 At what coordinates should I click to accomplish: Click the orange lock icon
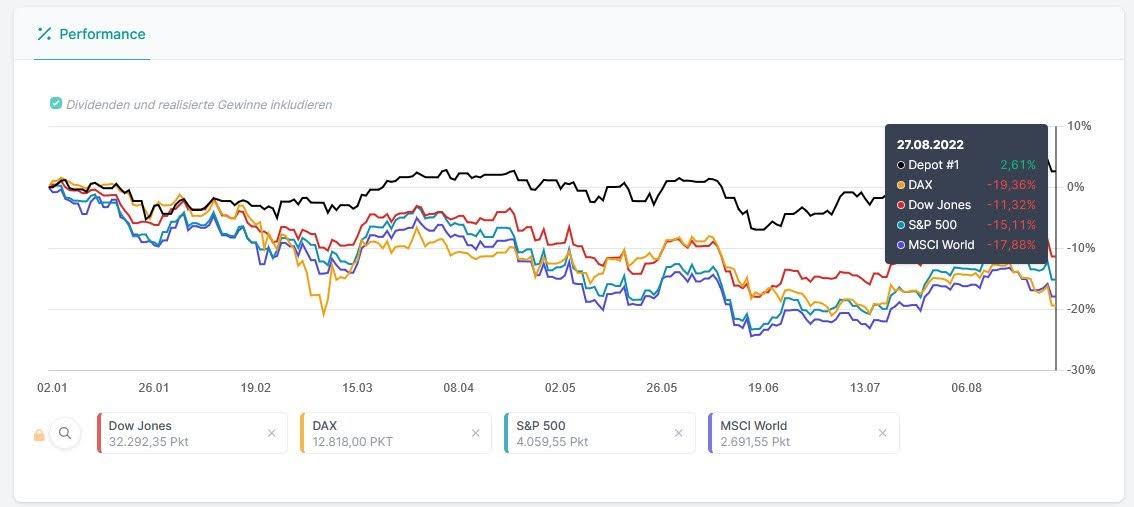coord(40,434)
